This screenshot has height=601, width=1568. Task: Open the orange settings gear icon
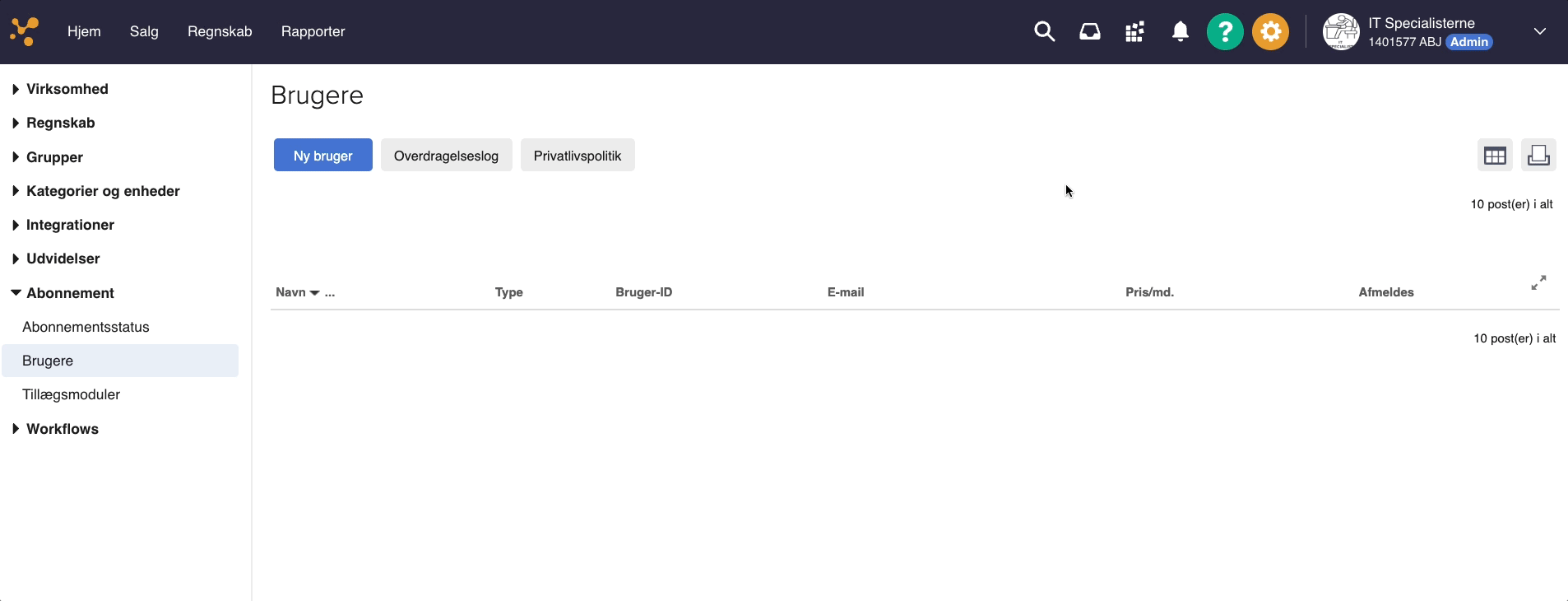point(1270,32)
